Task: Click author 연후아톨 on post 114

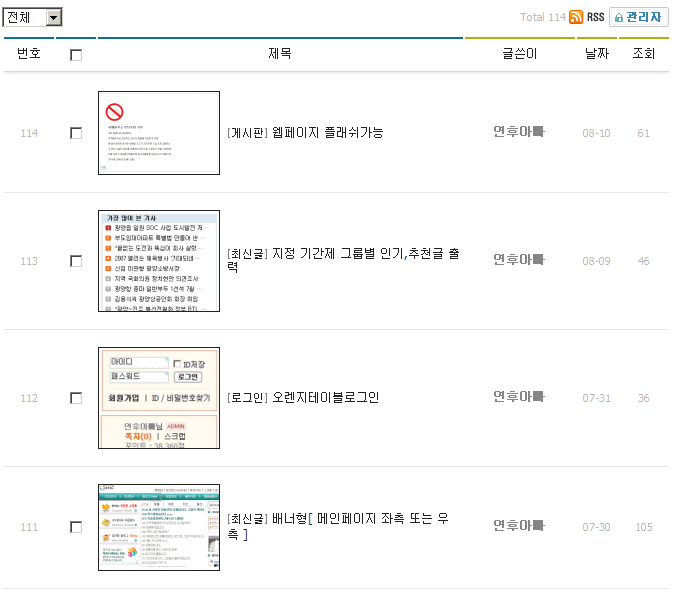Action: (x=518, y=132)
